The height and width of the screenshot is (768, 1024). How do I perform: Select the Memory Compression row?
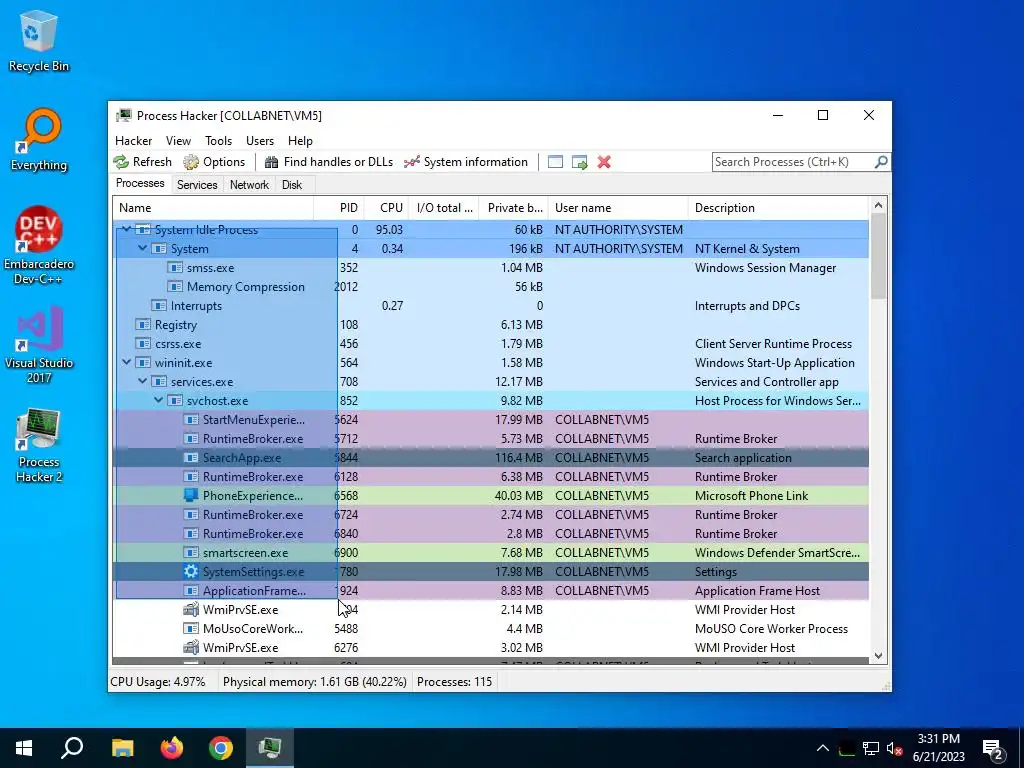coord(491,287)
